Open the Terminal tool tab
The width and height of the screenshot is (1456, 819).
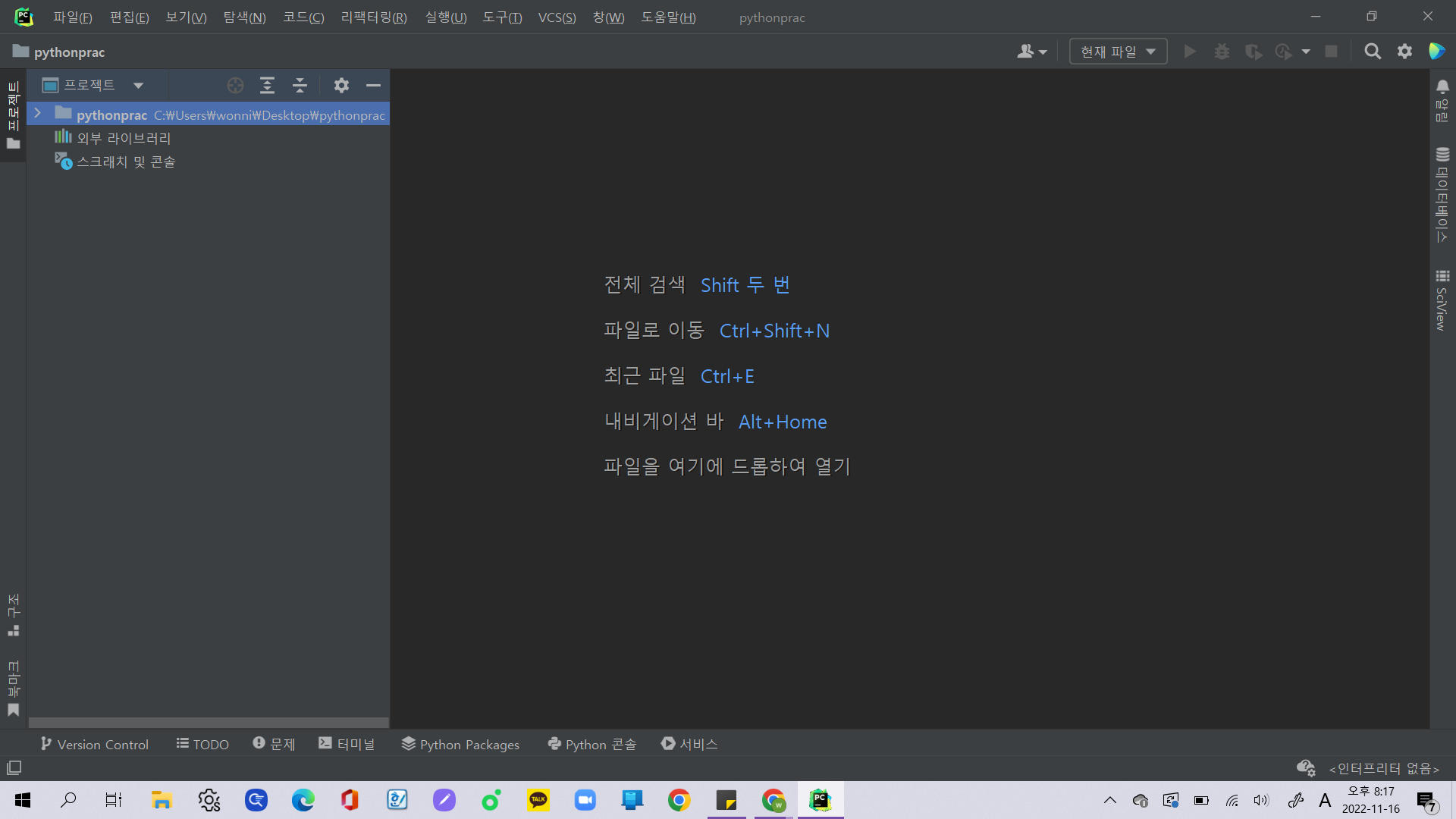click(347, 744)
